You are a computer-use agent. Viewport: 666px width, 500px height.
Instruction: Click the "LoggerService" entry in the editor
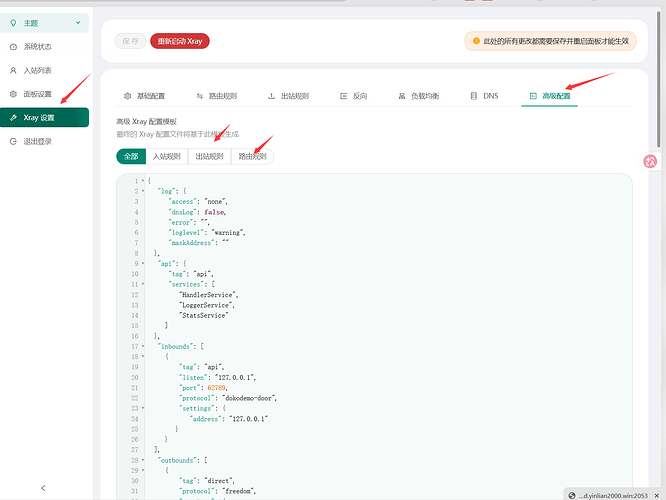coord(206,305)
